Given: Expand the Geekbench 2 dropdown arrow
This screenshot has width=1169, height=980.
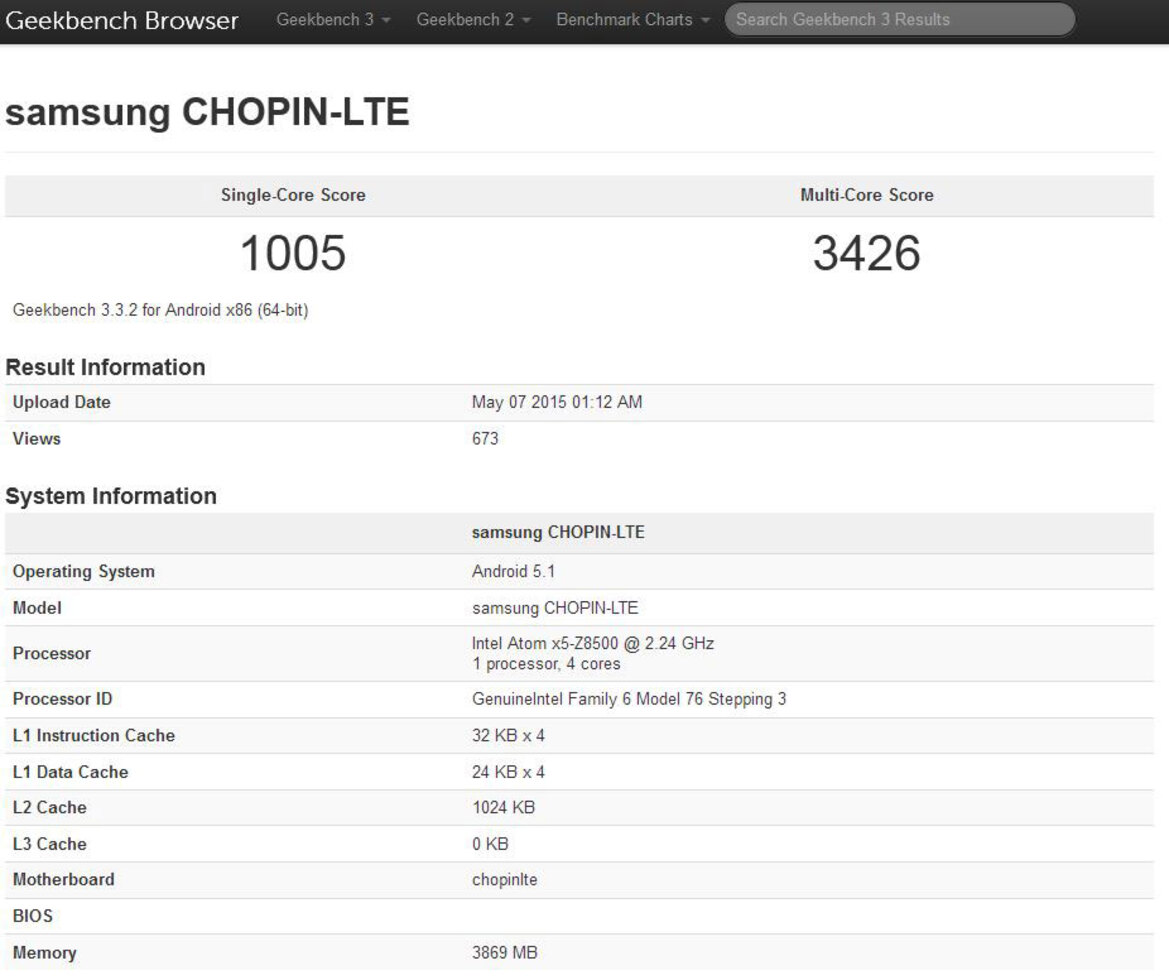Looking at the screenshot, I should [x=526, y=21].
